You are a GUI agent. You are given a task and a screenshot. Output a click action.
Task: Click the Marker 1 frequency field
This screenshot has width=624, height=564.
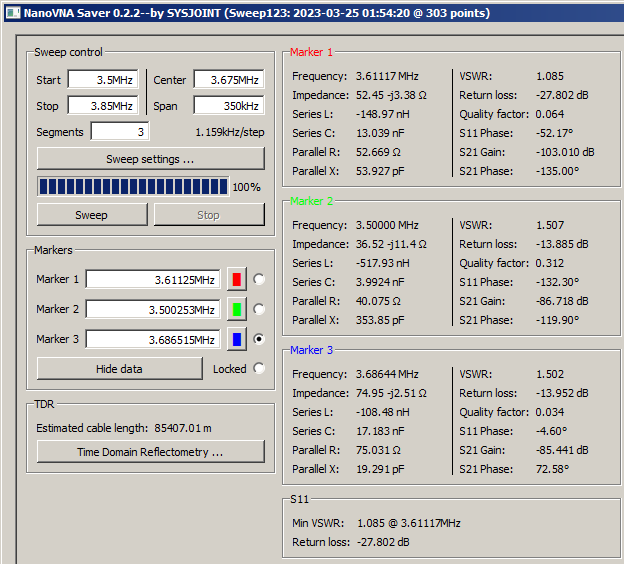pyautogui.click(x=153, y=279)
